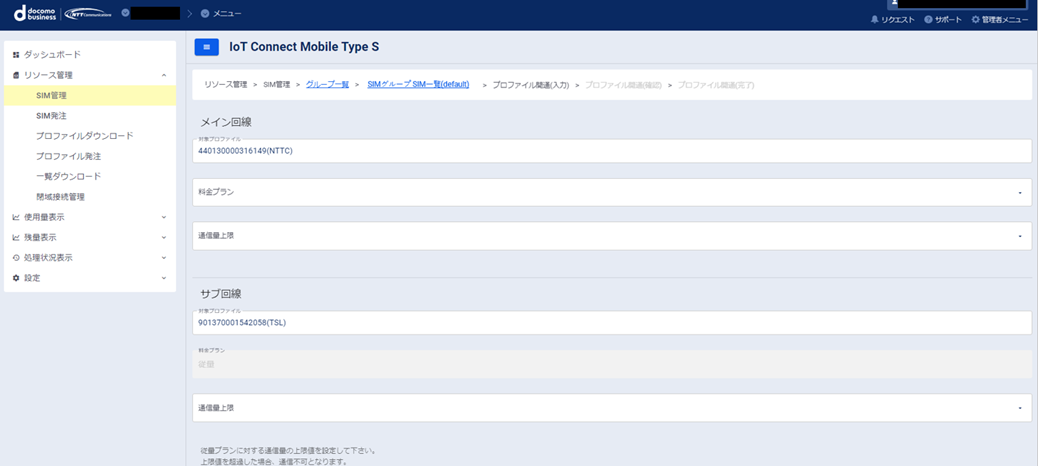Click the user account icon at top right
This screenshot has width=1038, height=466.
point(894,3)
